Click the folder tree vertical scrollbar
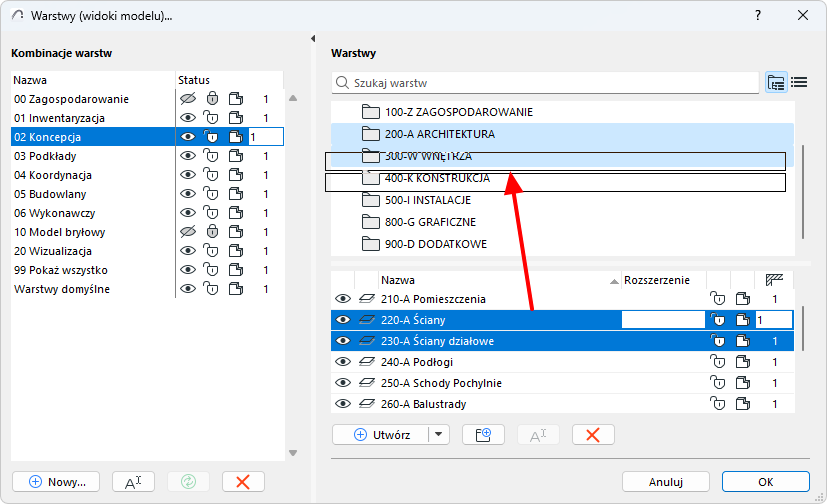The width and height of the screenshot is (827, 504). click(803, 192)
